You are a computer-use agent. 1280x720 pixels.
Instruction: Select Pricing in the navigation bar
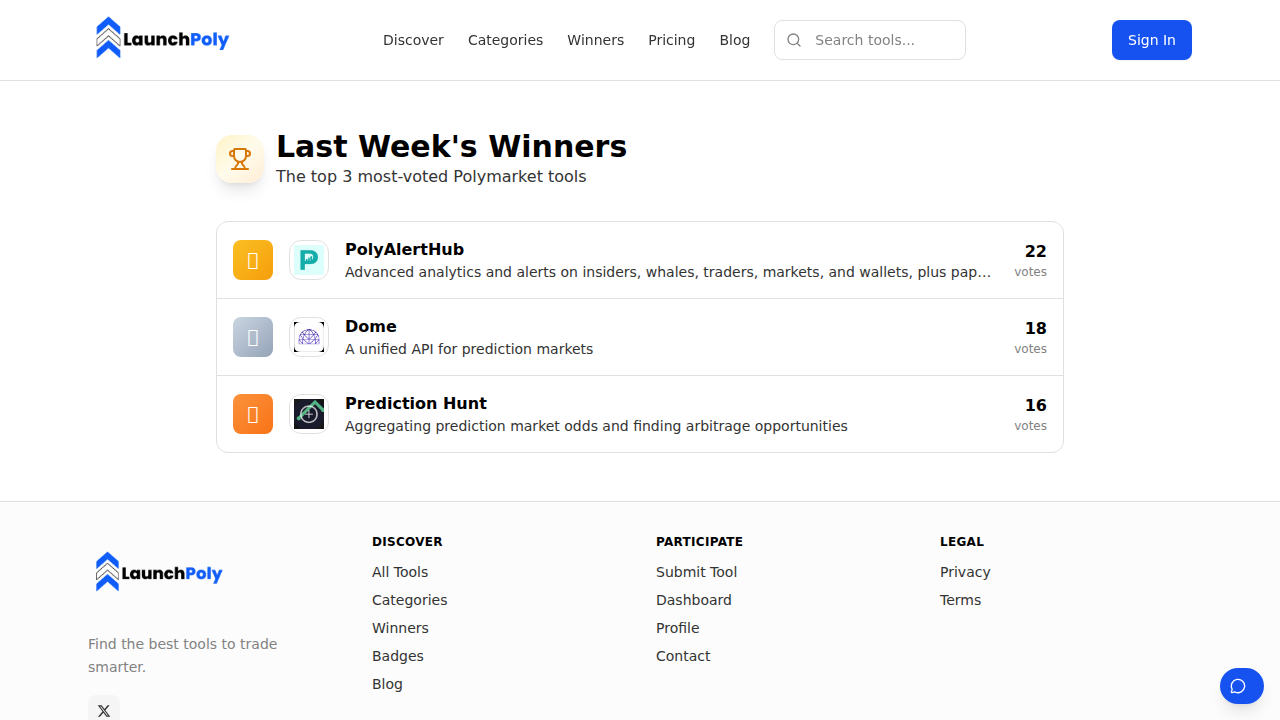(671, 40)
